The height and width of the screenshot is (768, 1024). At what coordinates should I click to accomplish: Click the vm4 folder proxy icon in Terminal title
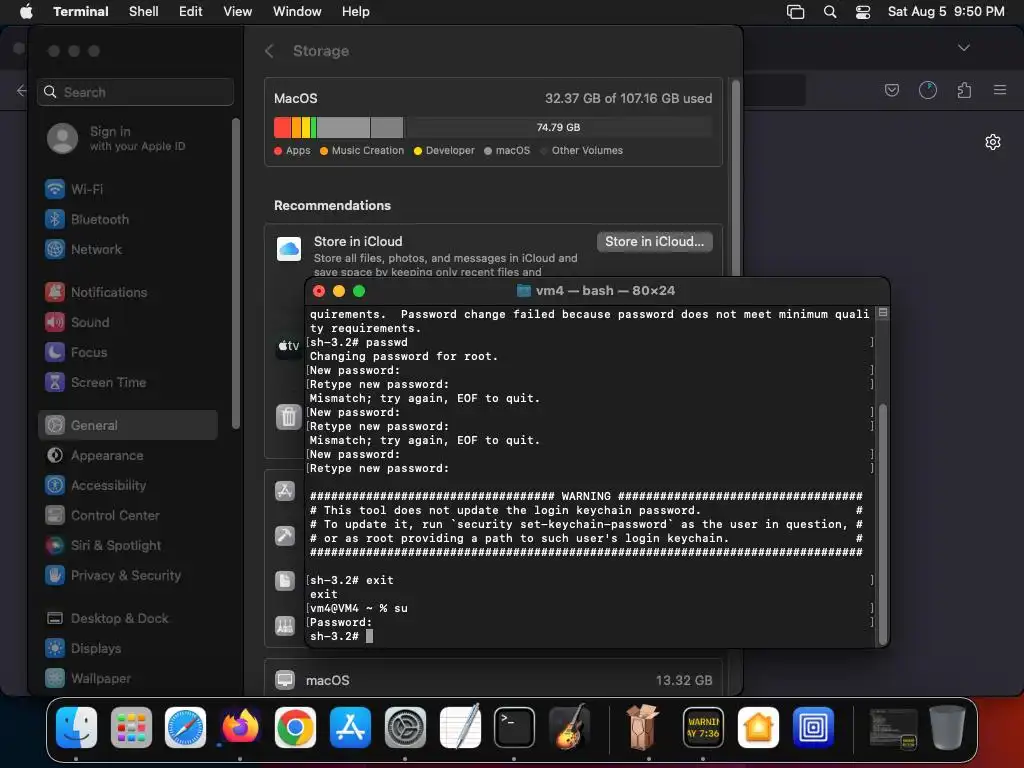pyautogui.click(x=524, y=291)
